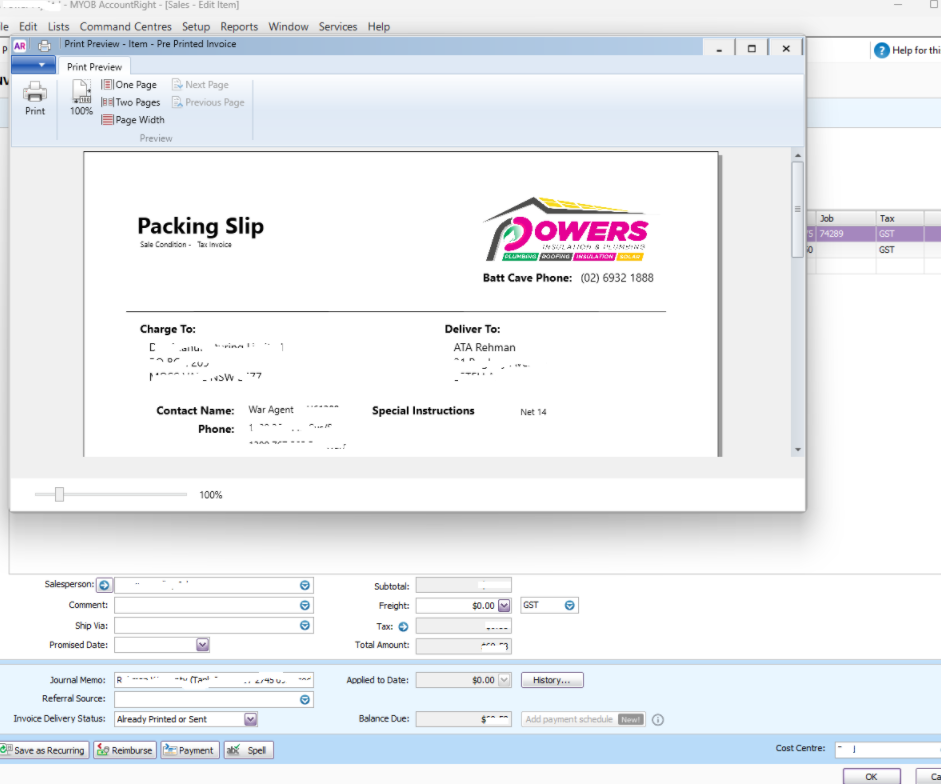This screenshot has height=784, width=941.
Task: Open the Promised Date calendar dropdown
Action: (203, 645)
